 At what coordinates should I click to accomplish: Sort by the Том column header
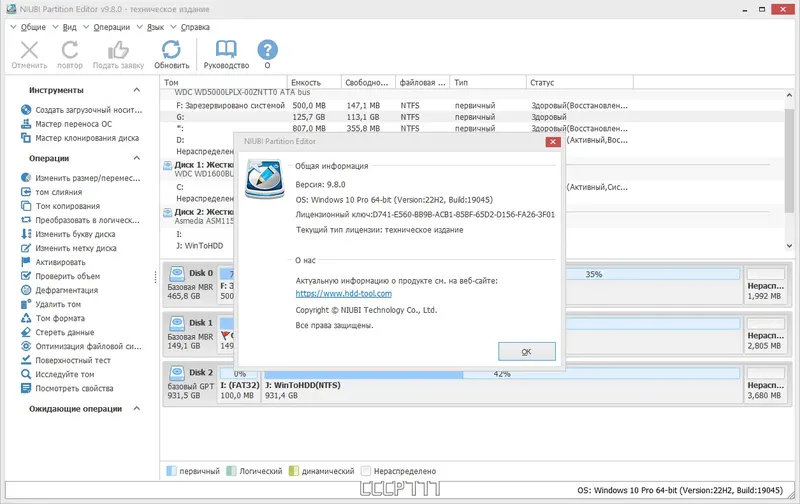pos(224,82)
